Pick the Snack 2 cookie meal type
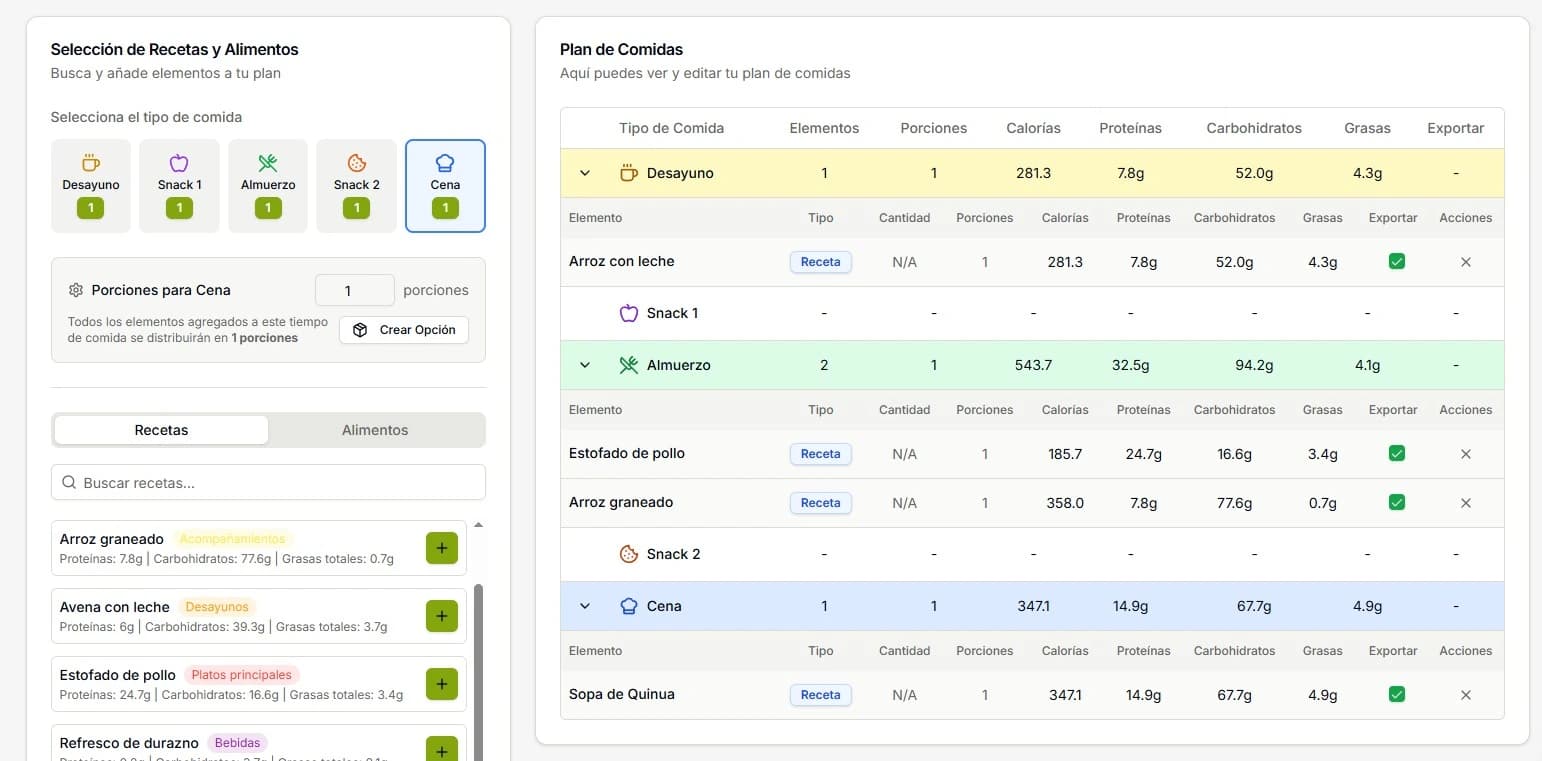The image size is (1542, 761). 356,185
